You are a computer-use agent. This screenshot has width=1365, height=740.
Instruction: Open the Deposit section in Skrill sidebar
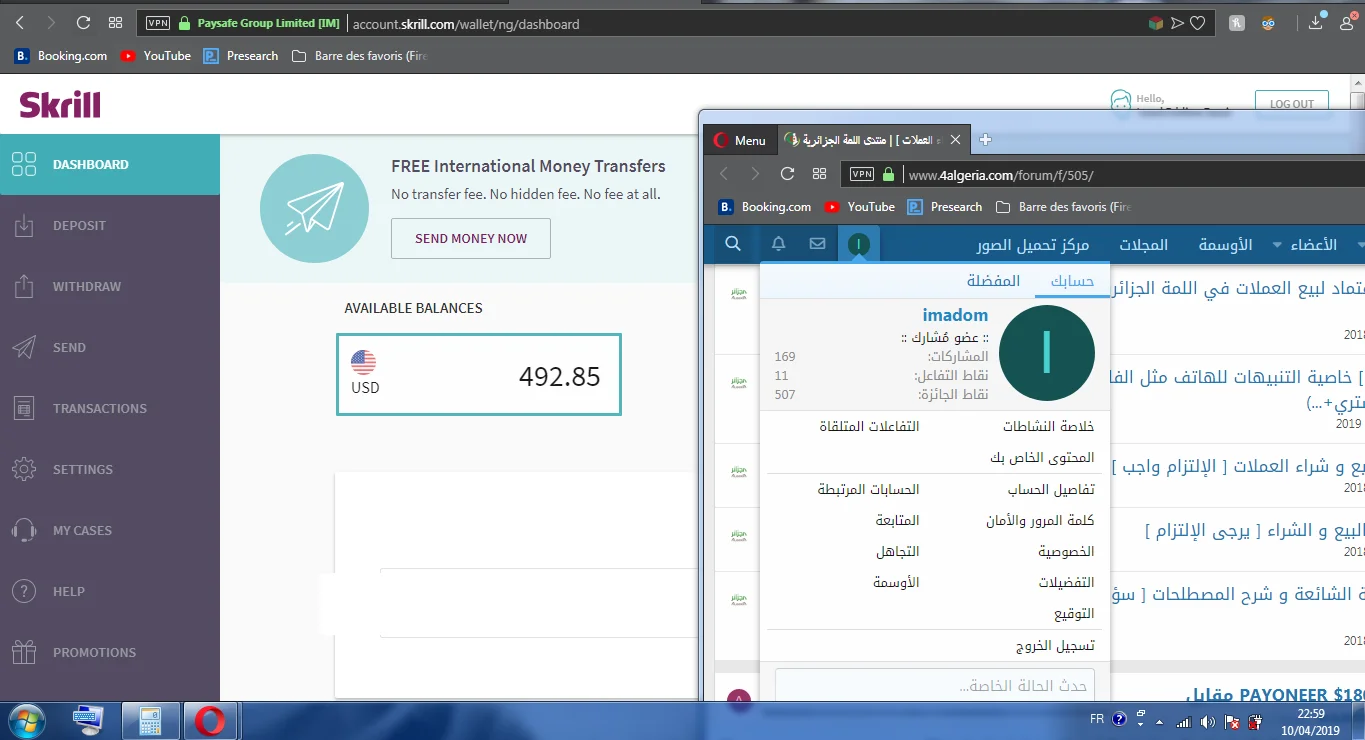pos(79,226)
